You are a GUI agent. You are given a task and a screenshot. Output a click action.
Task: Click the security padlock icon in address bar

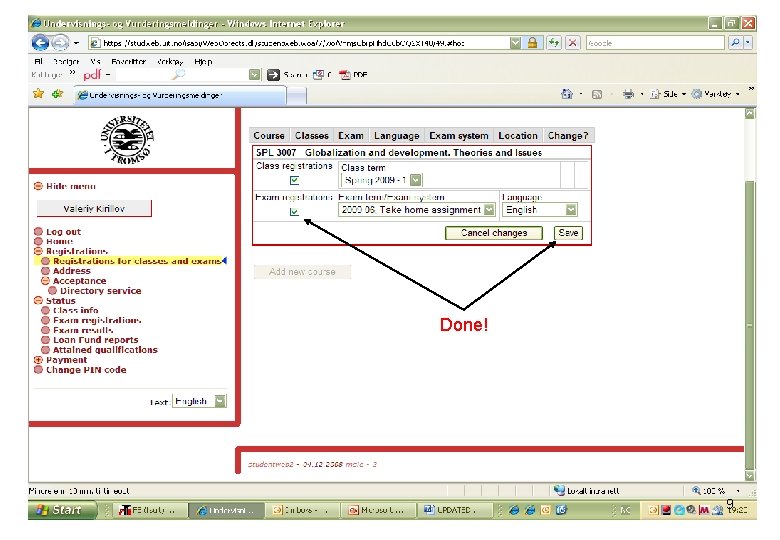tap(532, 43)
